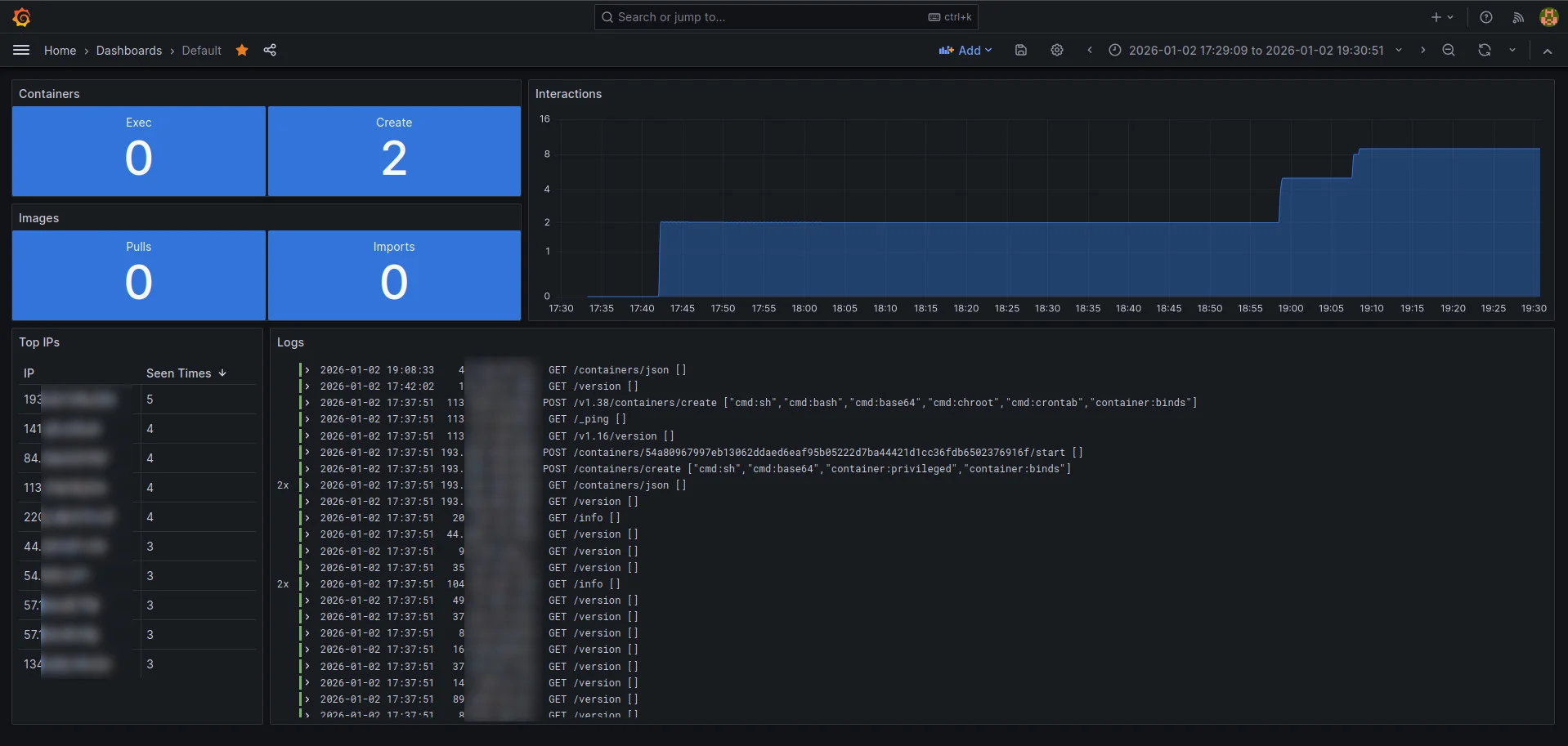Unfavorite the dashboard via the star
Screen dimensions: 1568x746
pos(241,50)
